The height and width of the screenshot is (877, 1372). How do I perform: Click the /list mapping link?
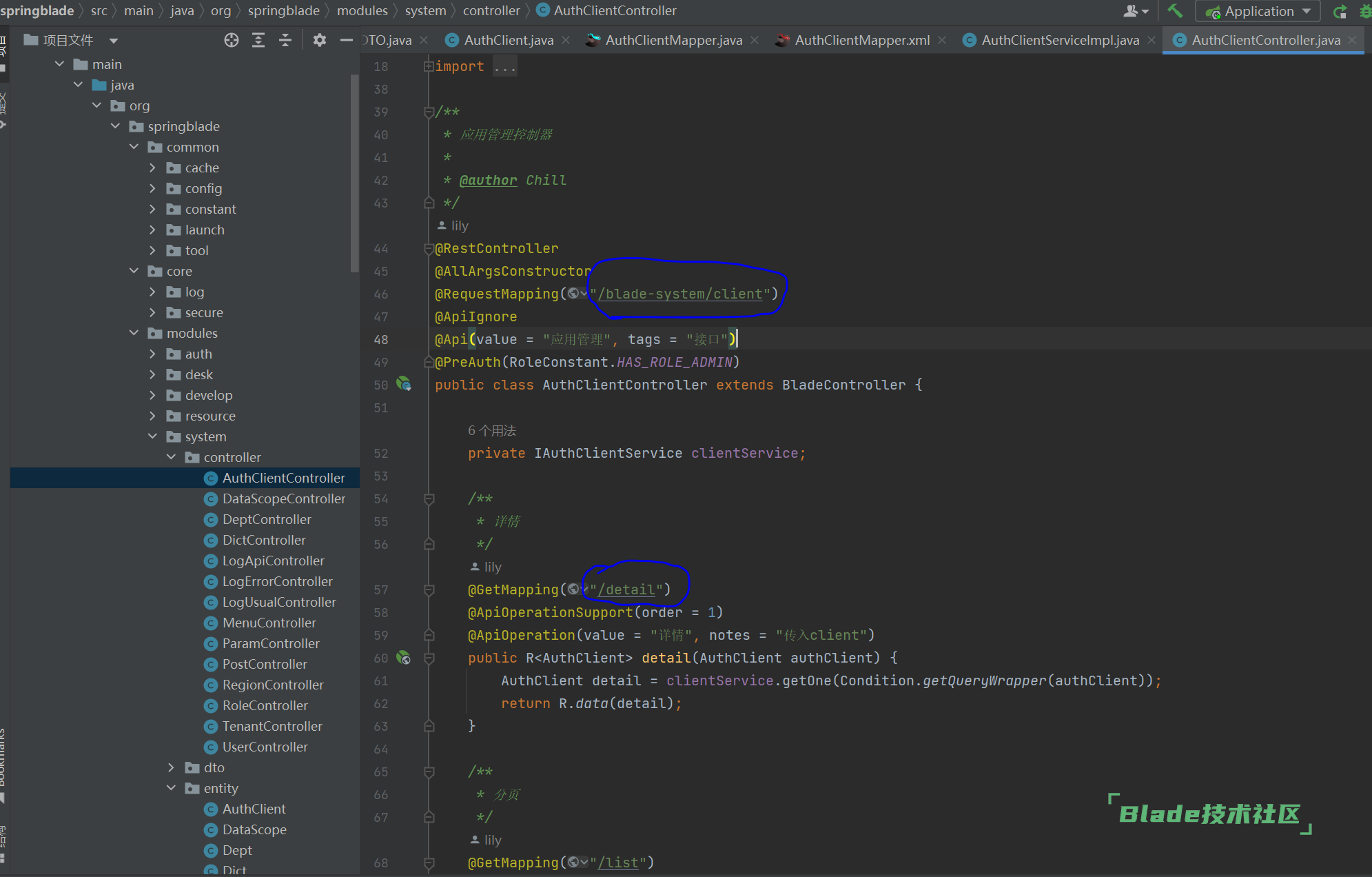point(618,863)
